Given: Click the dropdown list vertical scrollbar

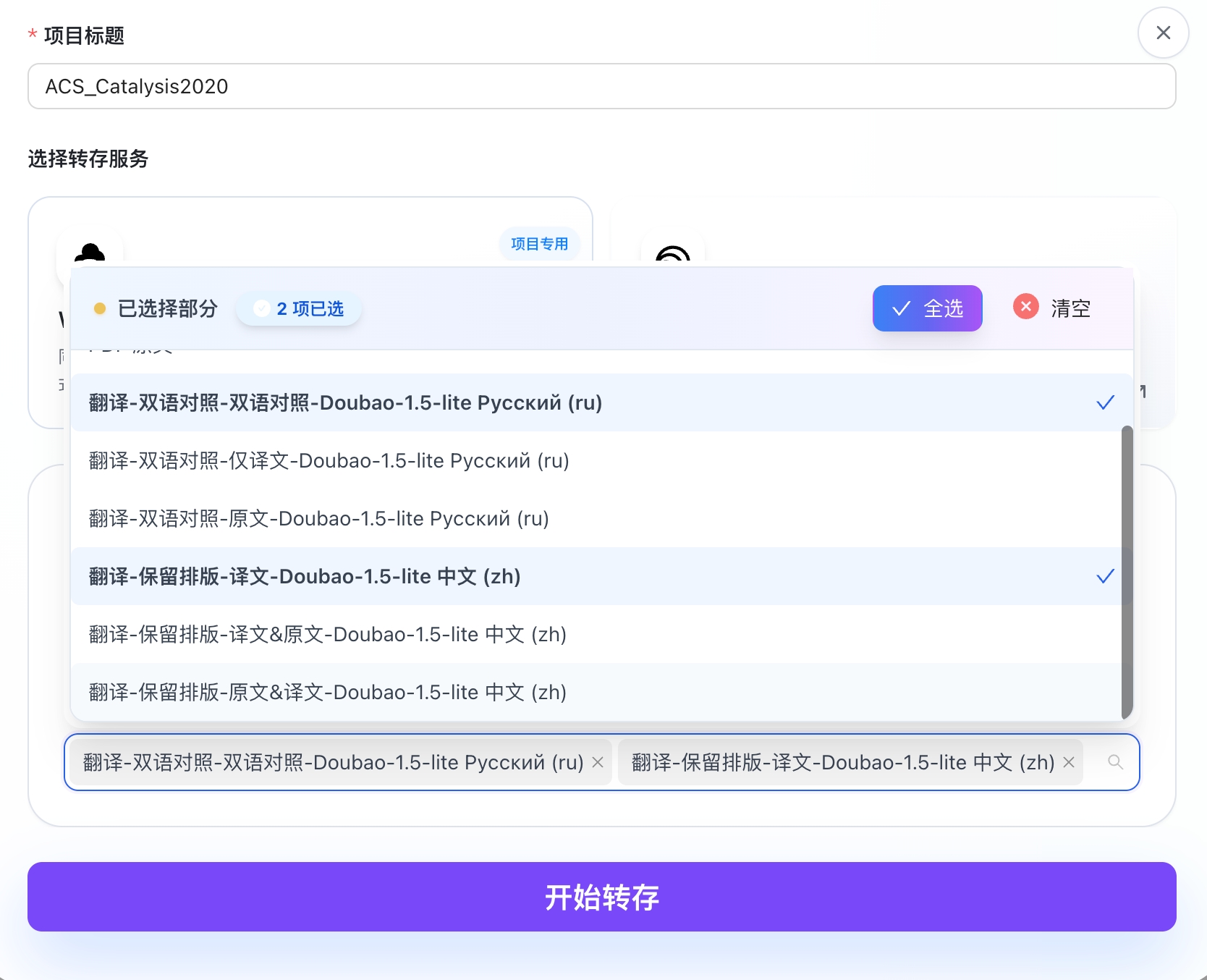Looking at the screenshot, I should click(1127, 572).
